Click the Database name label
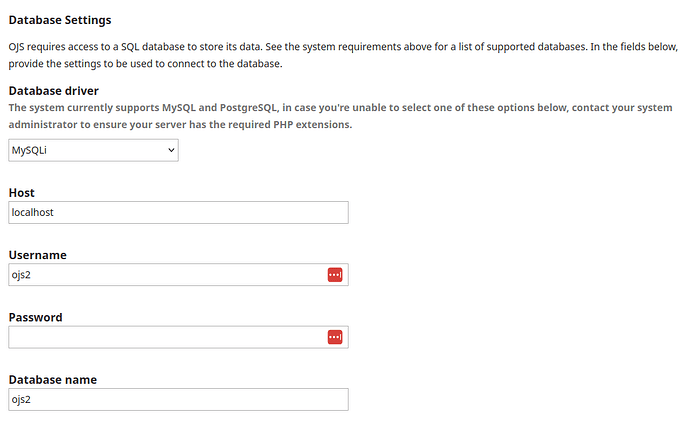Viewport: 690px width, 427px height. (x=52, y=380)
